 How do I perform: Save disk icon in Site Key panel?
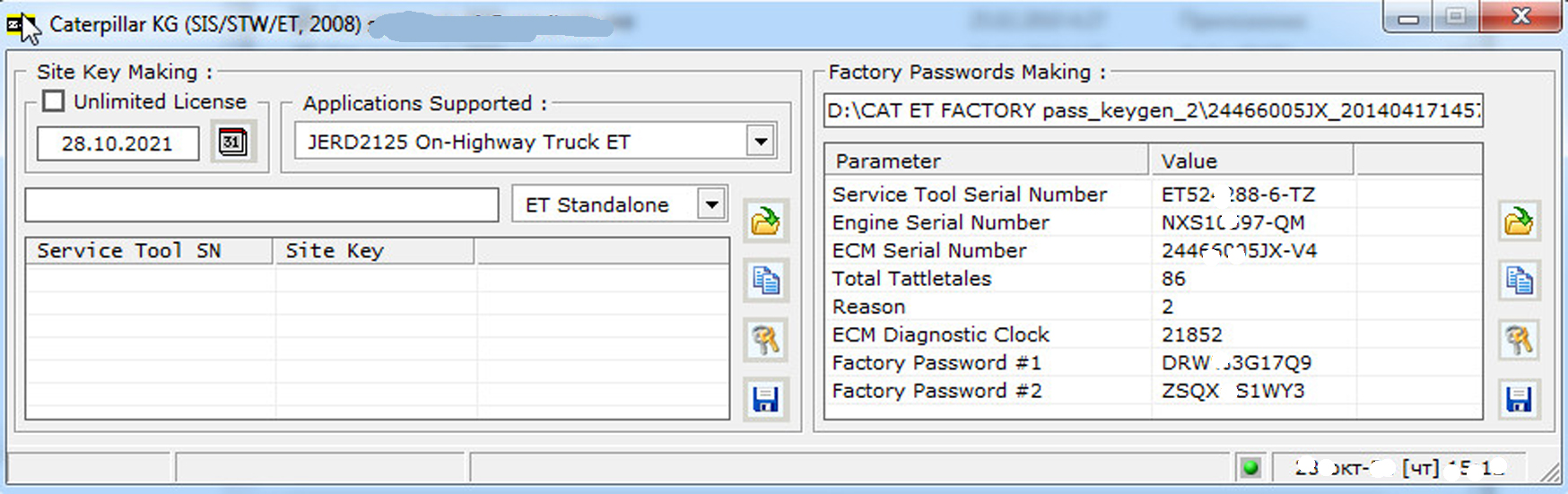point(765,399)
